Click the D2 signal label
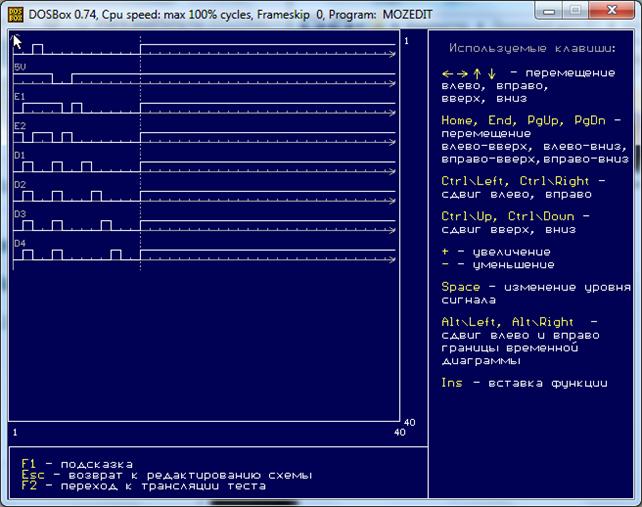This screenshot has width=642, height=507. 20,185
